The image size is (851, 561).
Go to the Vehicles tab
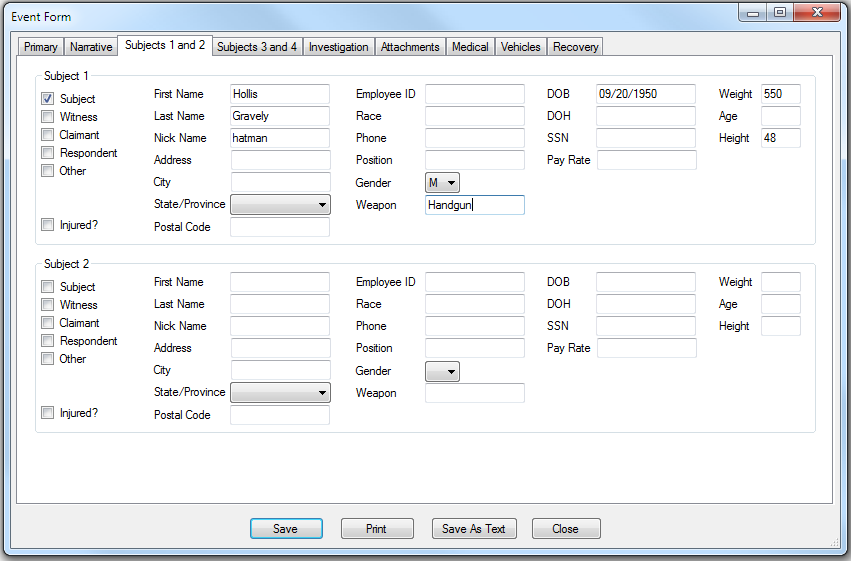[x=520, y=47]
